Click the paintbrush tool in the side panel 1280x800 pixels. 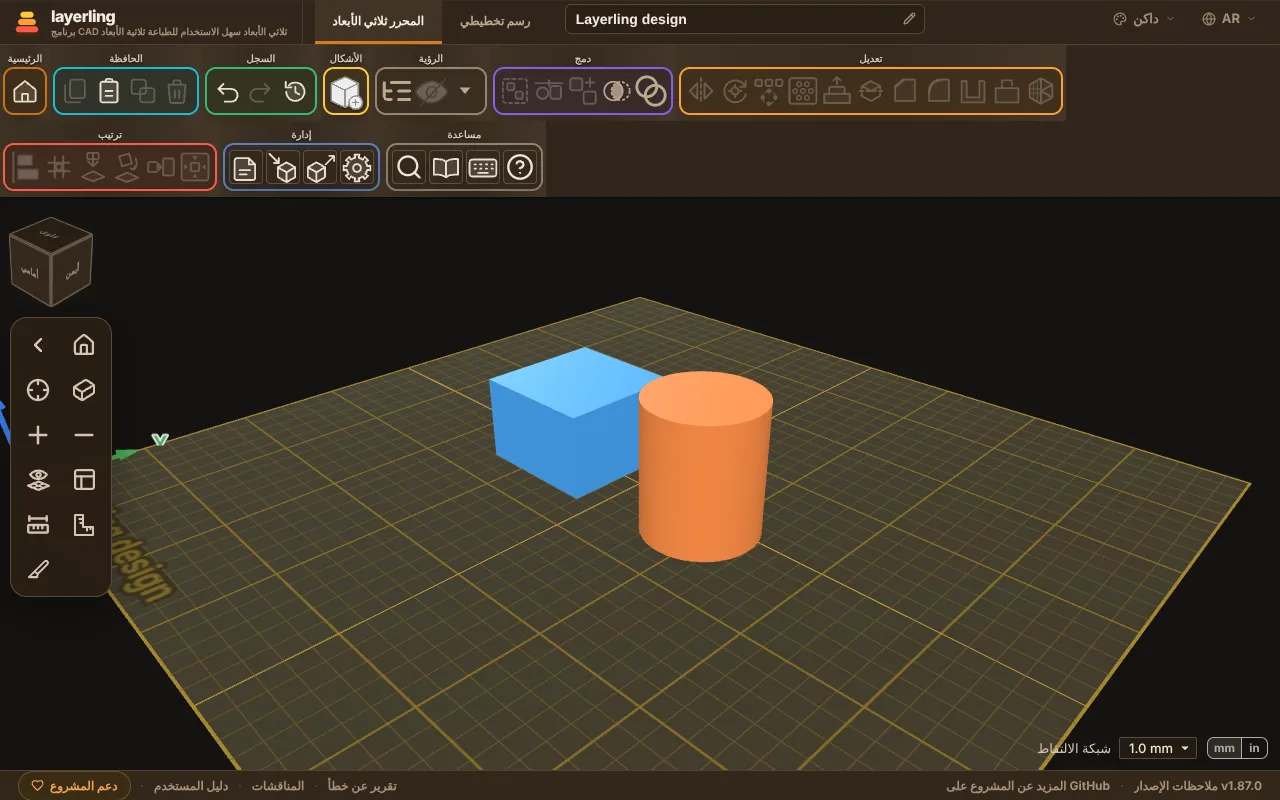point(38,570)
